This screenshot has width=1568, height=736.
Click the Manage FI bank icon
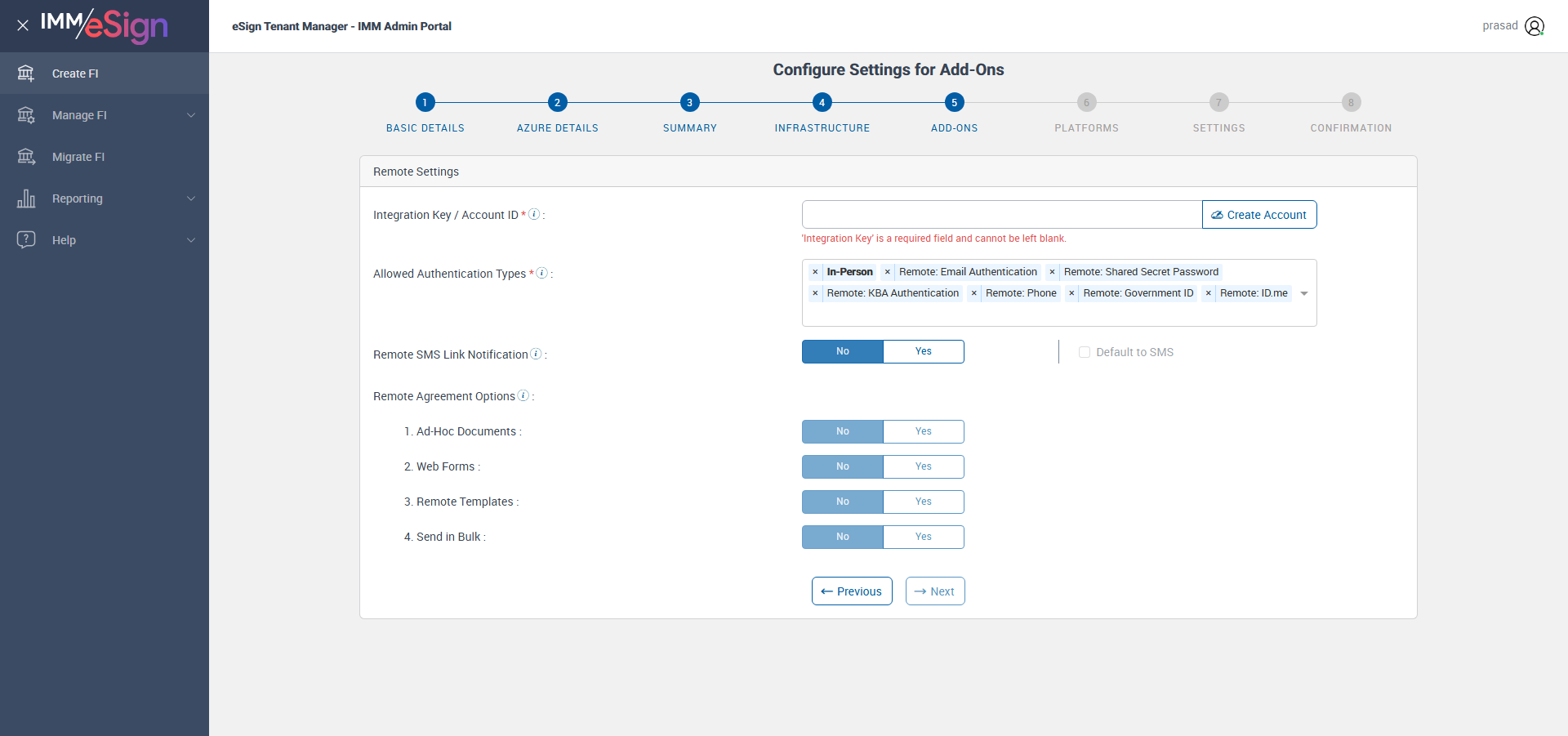[26, 115]
